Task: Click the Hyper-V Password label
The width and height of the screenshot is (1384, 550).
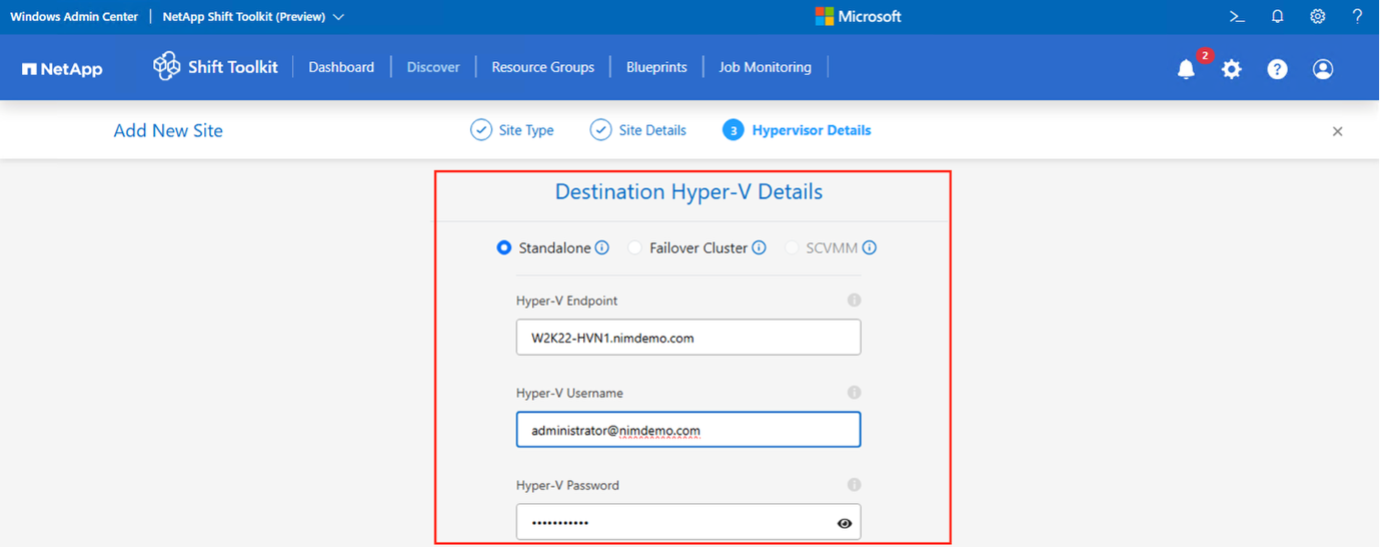Action: pyautogui.click(x=567, y=485)
